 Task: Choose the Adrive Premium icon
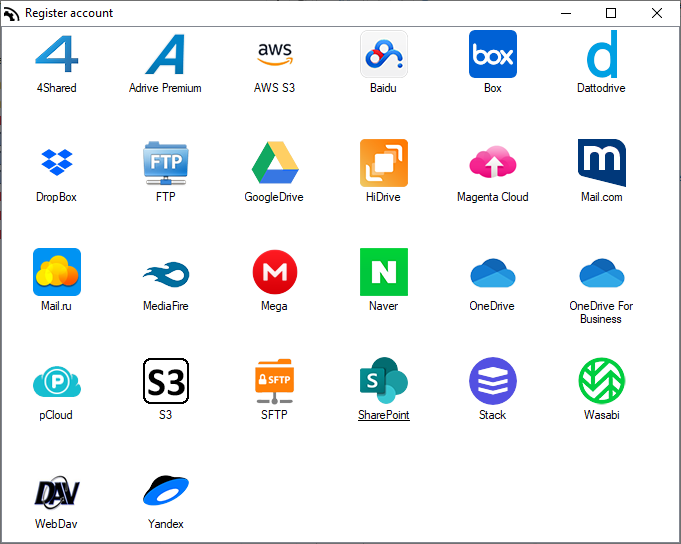[165, 54]
